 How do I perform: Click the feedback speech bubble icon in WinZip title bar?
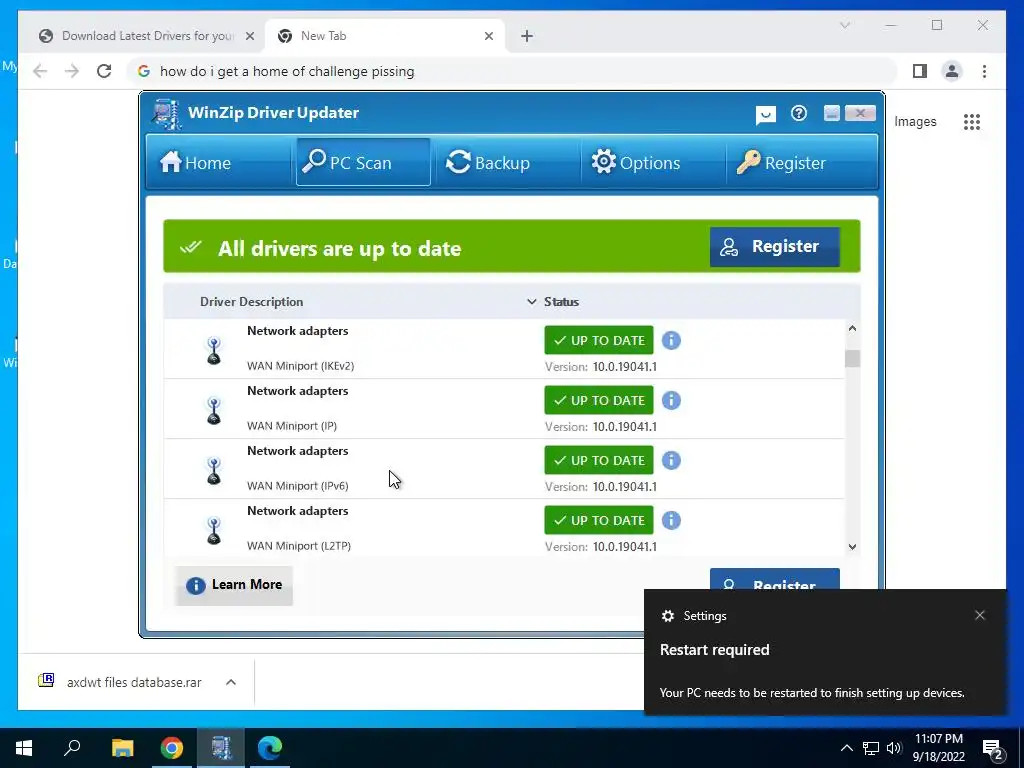pos(765,115)
